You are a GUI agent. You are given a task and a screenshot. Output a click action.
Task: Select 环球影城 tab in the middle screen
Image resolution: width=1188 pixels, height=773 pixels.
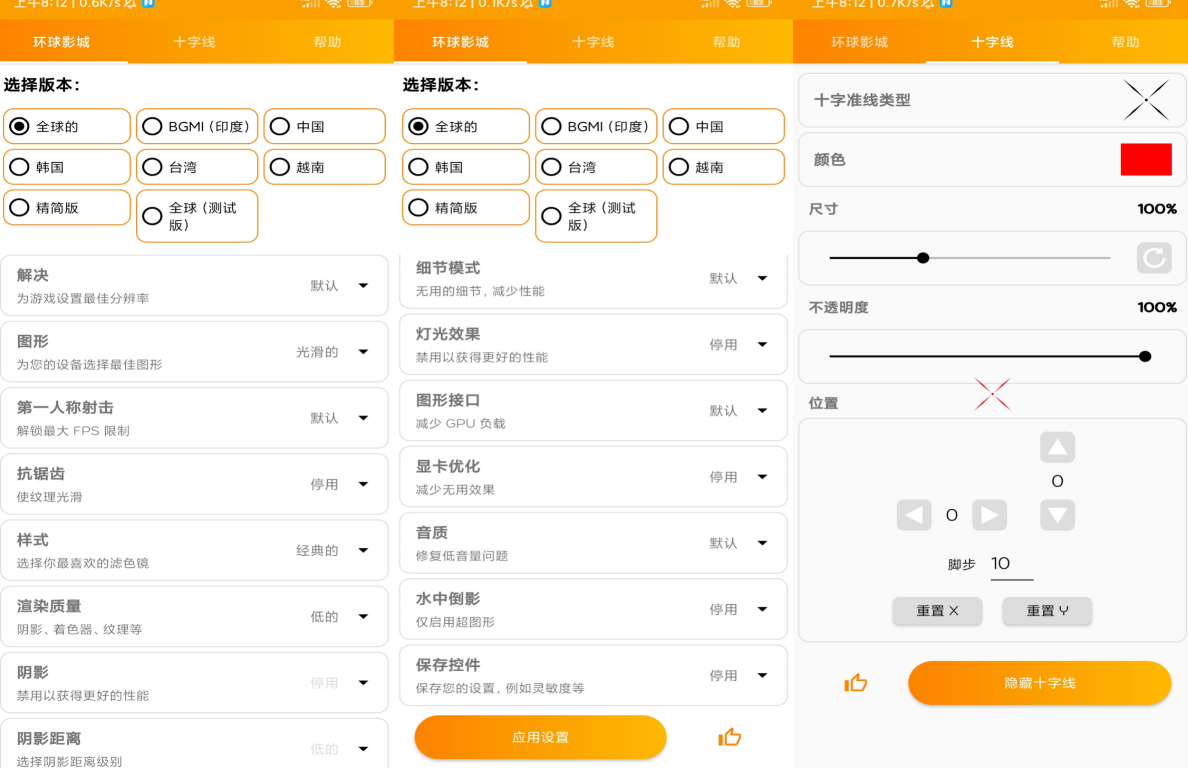pyautogui.click(x=461, y=42)
